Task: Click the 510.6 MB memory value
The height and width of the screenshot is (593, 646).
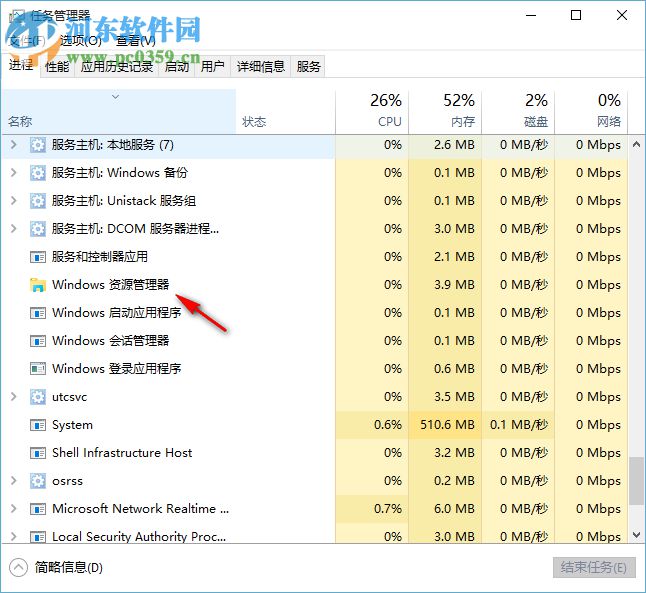Action: click(x=447, y=425)
